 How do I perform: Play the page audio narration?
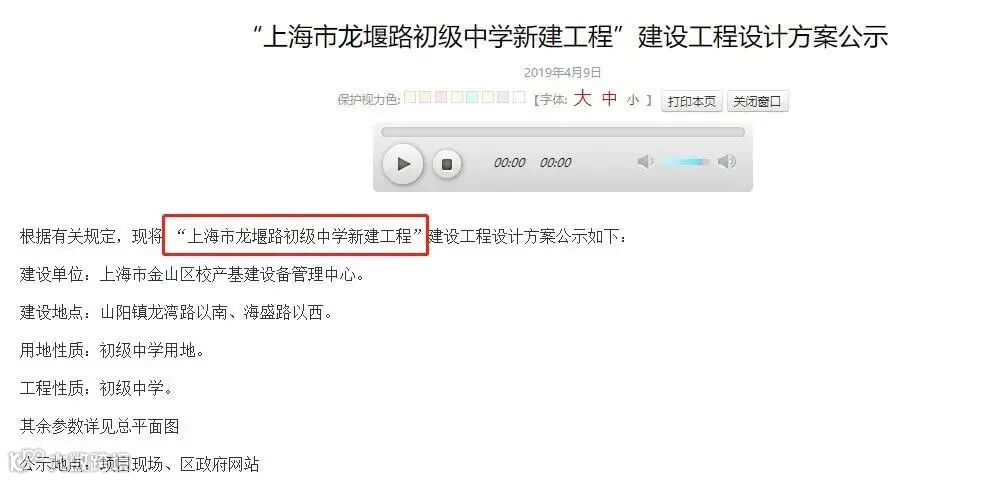point(402,164)
